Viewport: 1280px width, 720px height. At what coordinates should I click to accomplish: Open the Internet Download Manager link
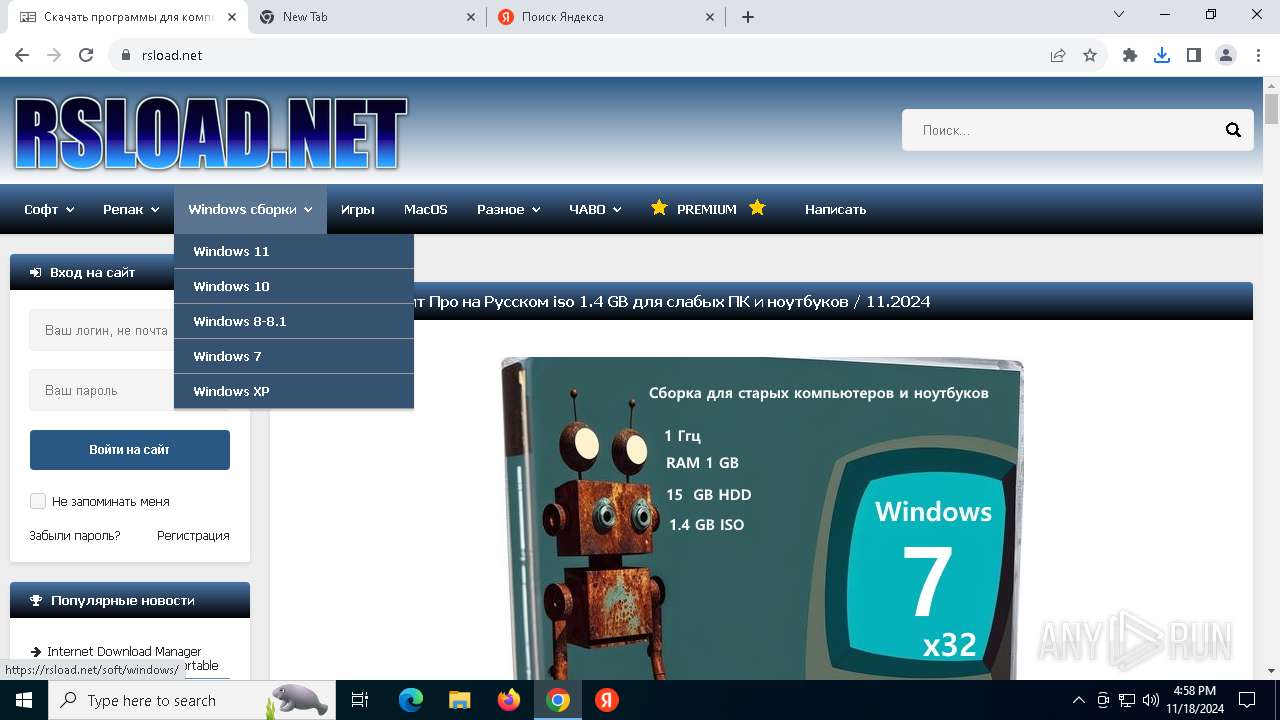click(124, 651)
